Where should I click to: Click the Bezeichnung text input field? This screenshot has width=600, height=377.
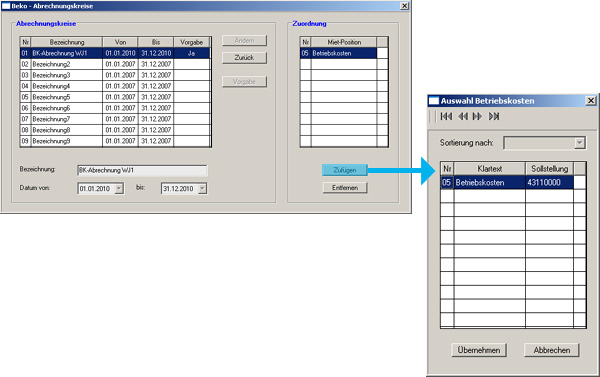(142, 170)
